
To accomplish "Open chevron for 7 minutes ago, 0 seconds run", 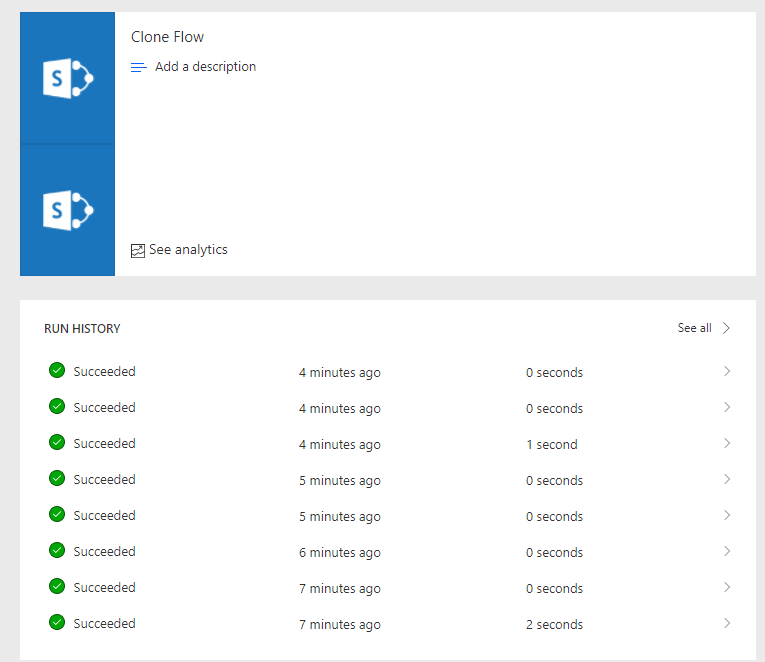I will (727, 587).
